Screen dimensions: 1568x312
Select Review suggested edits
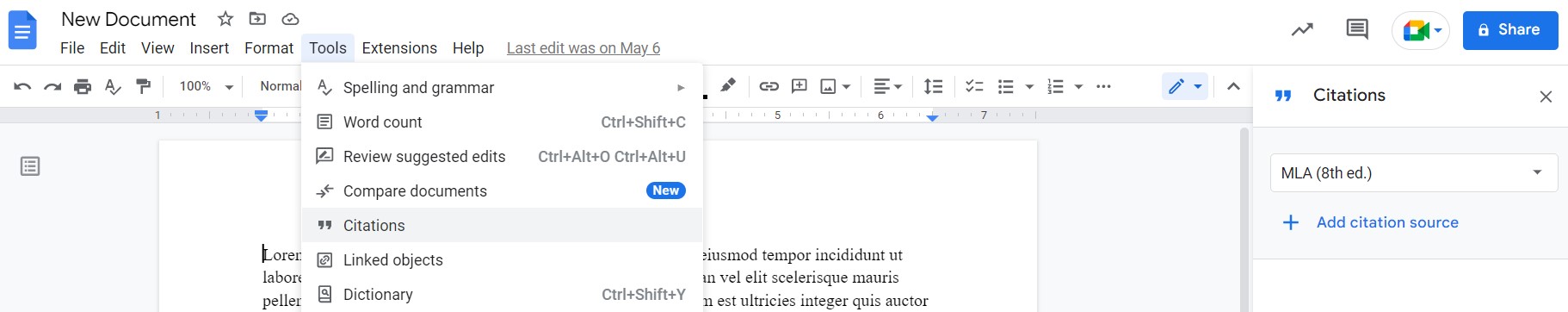pyautogui.click(x=503, y=156)
